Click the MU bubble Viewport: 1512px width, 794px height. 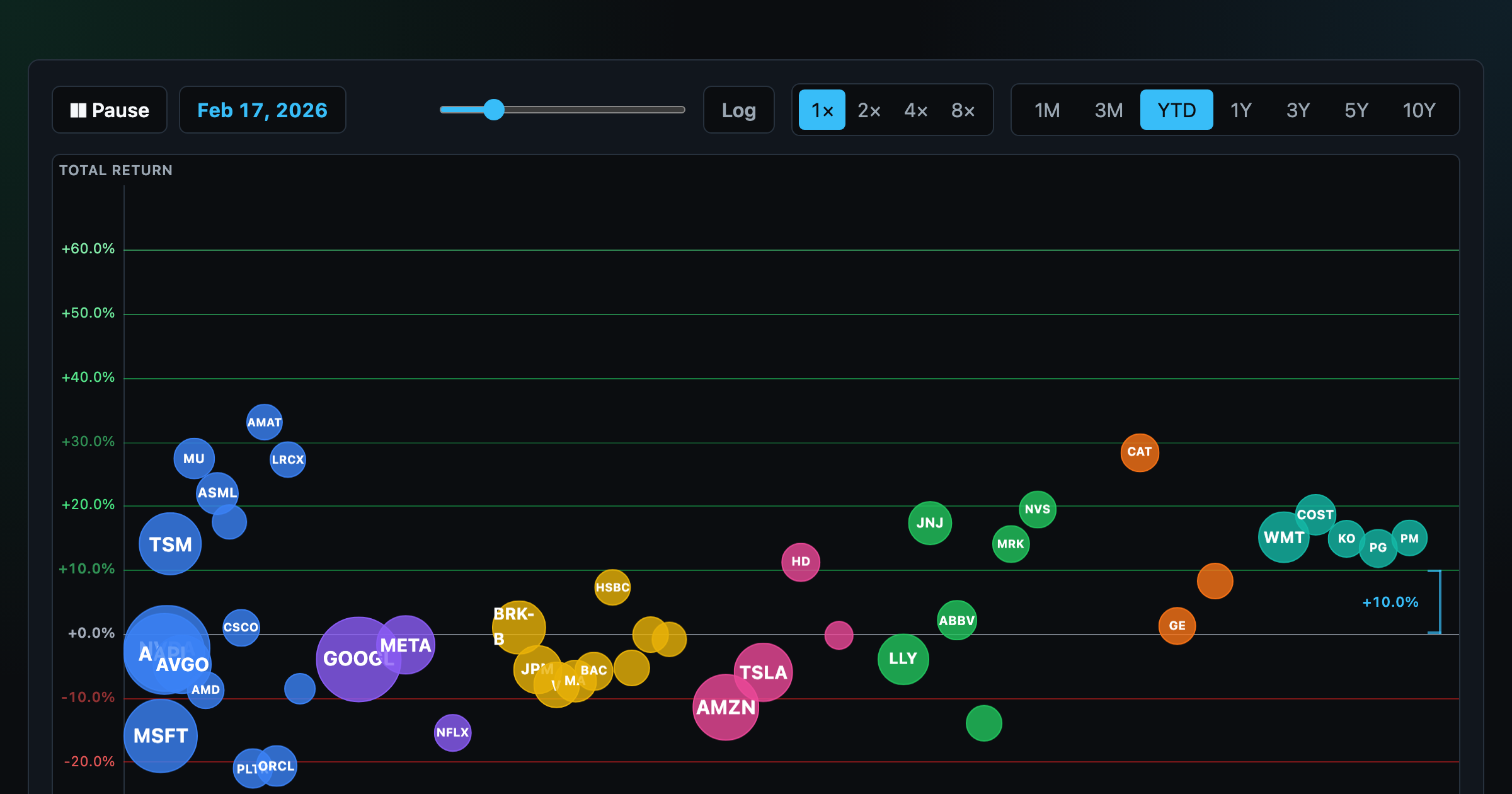pos(194,459)
